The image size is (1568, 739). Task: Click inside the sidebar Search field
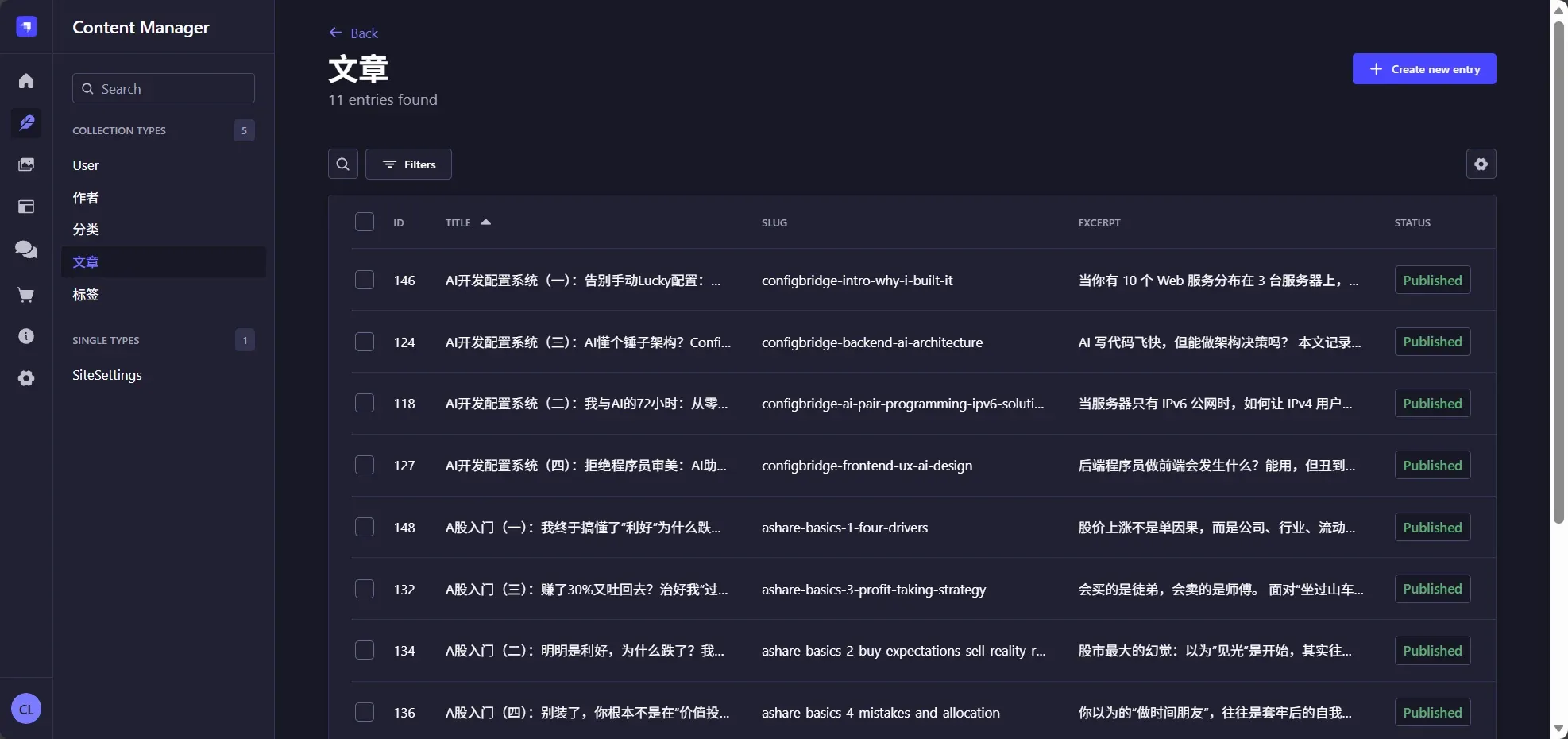click(x=163, y=88)
